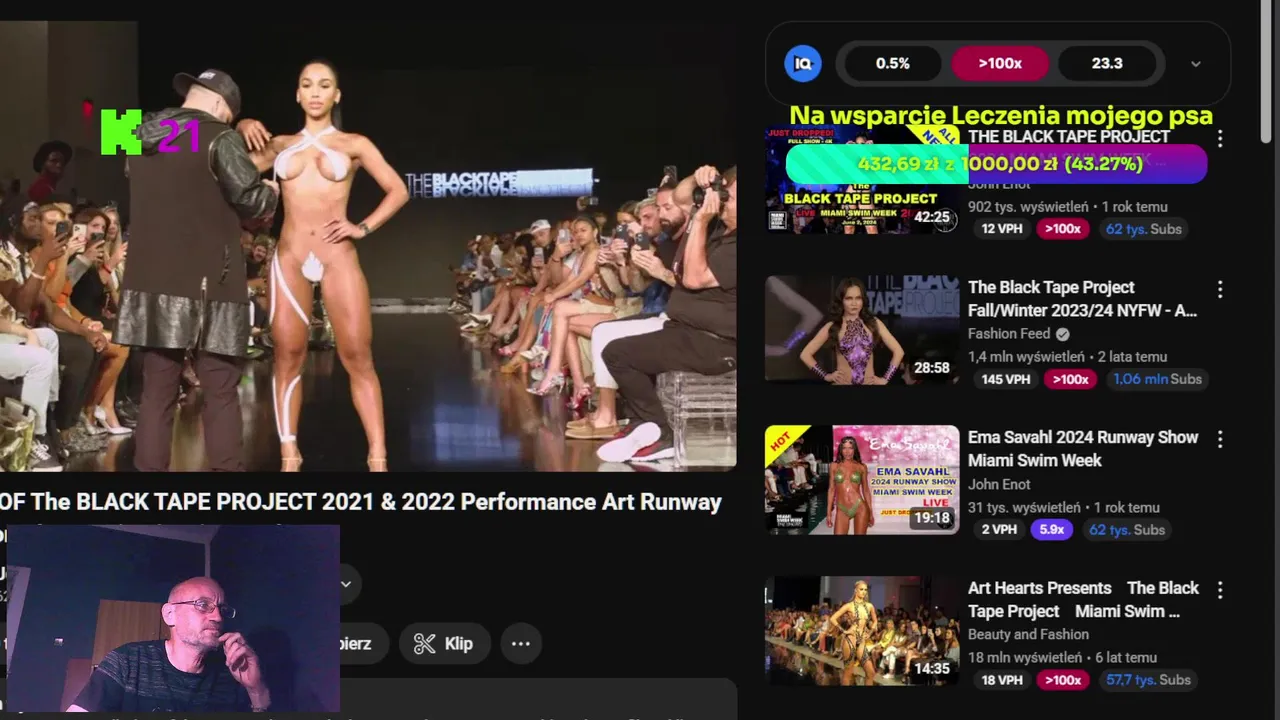Click the 0.5% stat pill

point(892,63)
